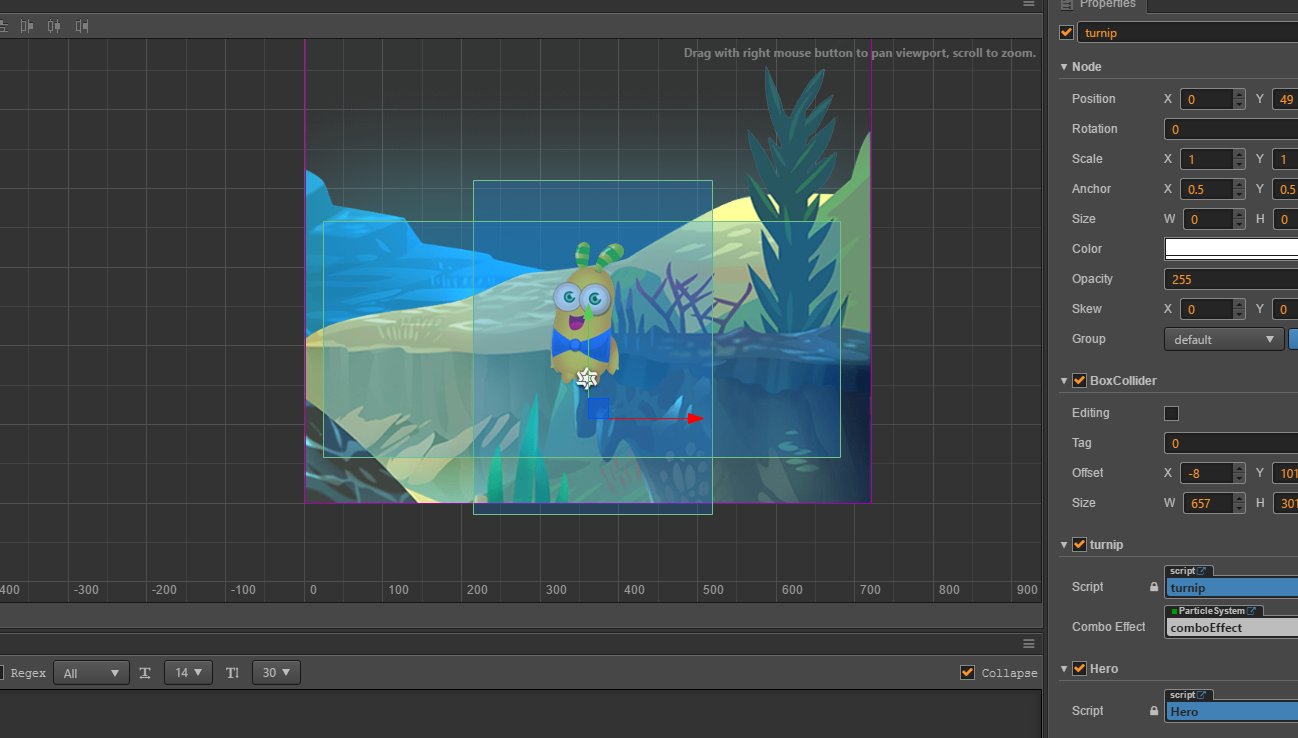Screen dimensions: 1298x738
Task: Click the Position X input field
Action: click(1206, 99)
